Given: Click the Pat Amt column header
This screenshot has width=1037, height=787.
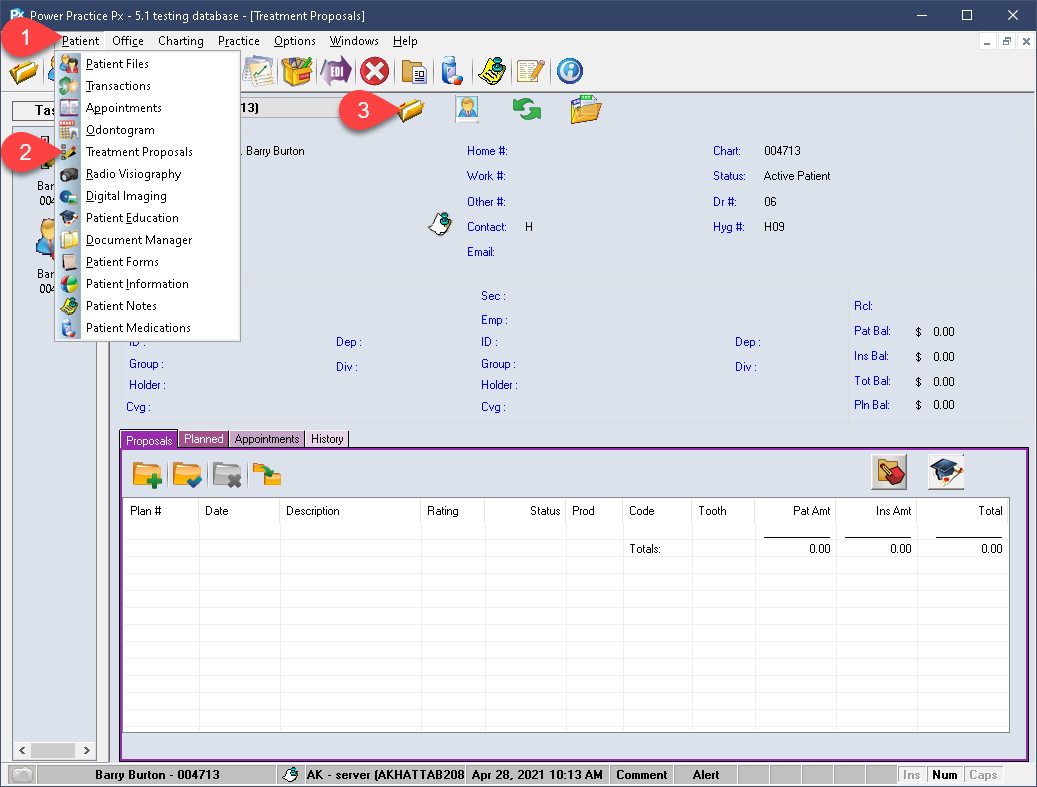Looking at the screenshot, I should point(796,511).
